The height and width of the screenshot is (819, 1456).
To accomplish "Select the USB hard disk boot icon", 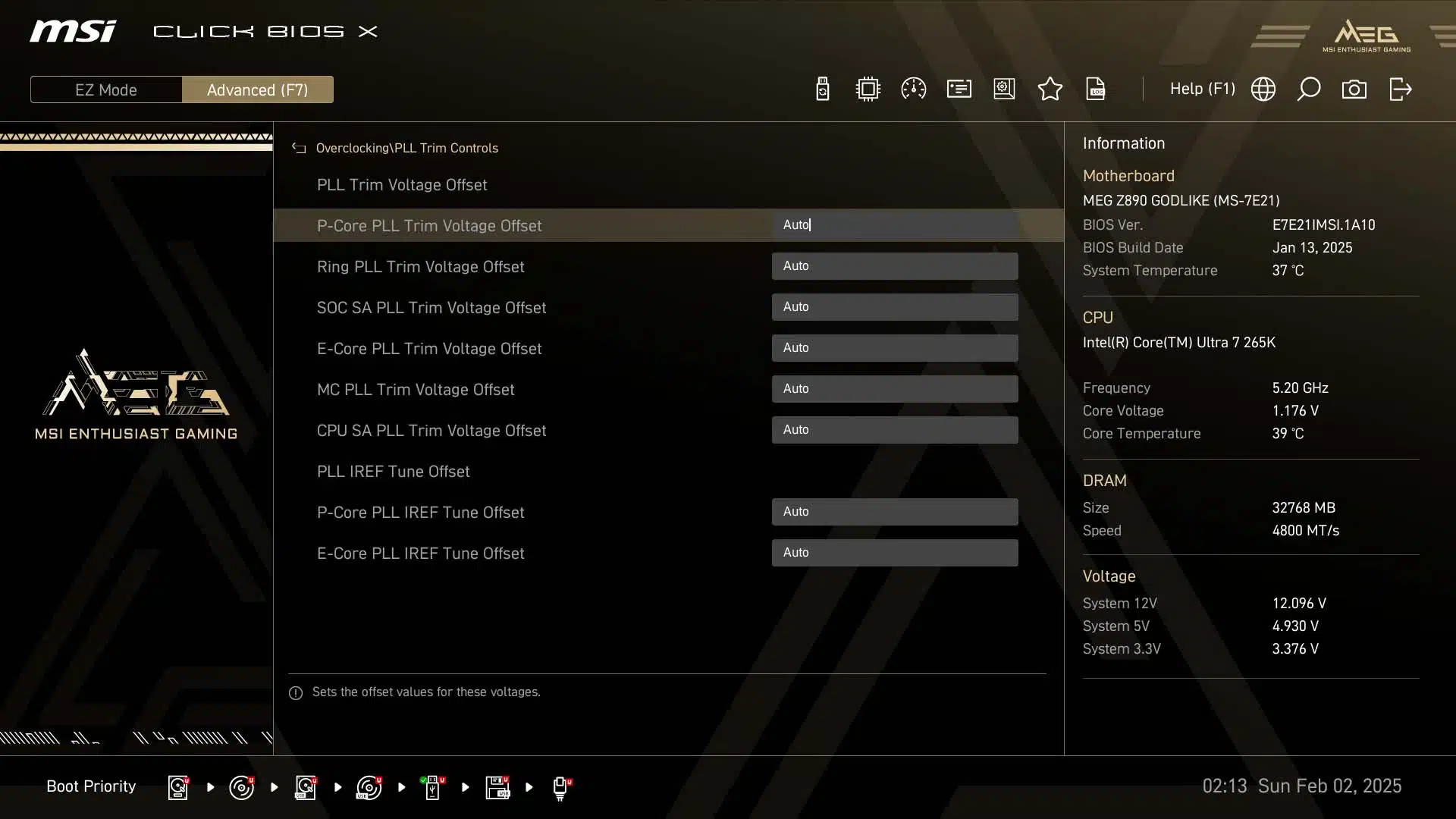I will 306,787.
